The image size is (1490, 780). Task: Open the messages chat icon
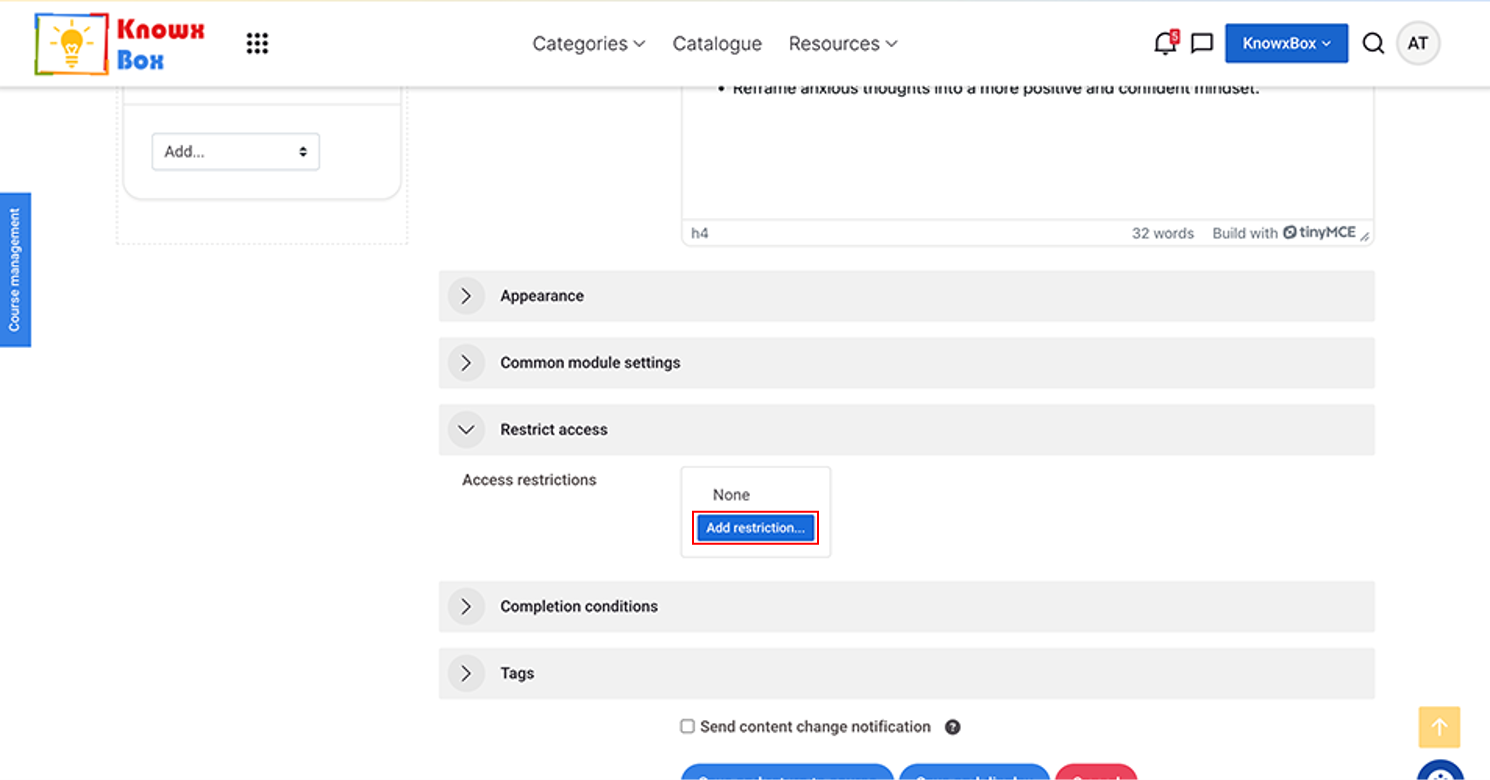click(x=1202, y=43)
